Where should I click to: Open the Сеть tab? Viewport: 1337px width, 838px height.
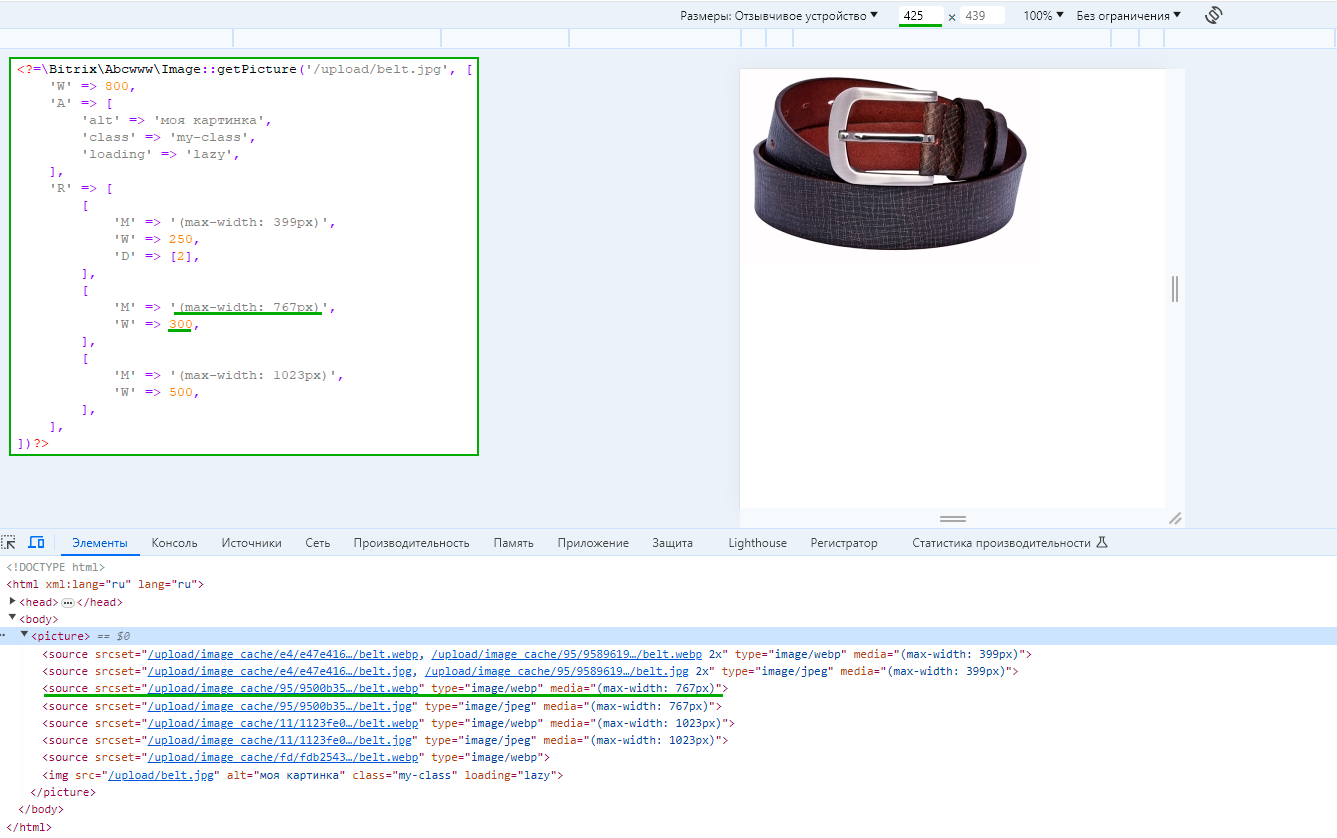click(317, 543)
